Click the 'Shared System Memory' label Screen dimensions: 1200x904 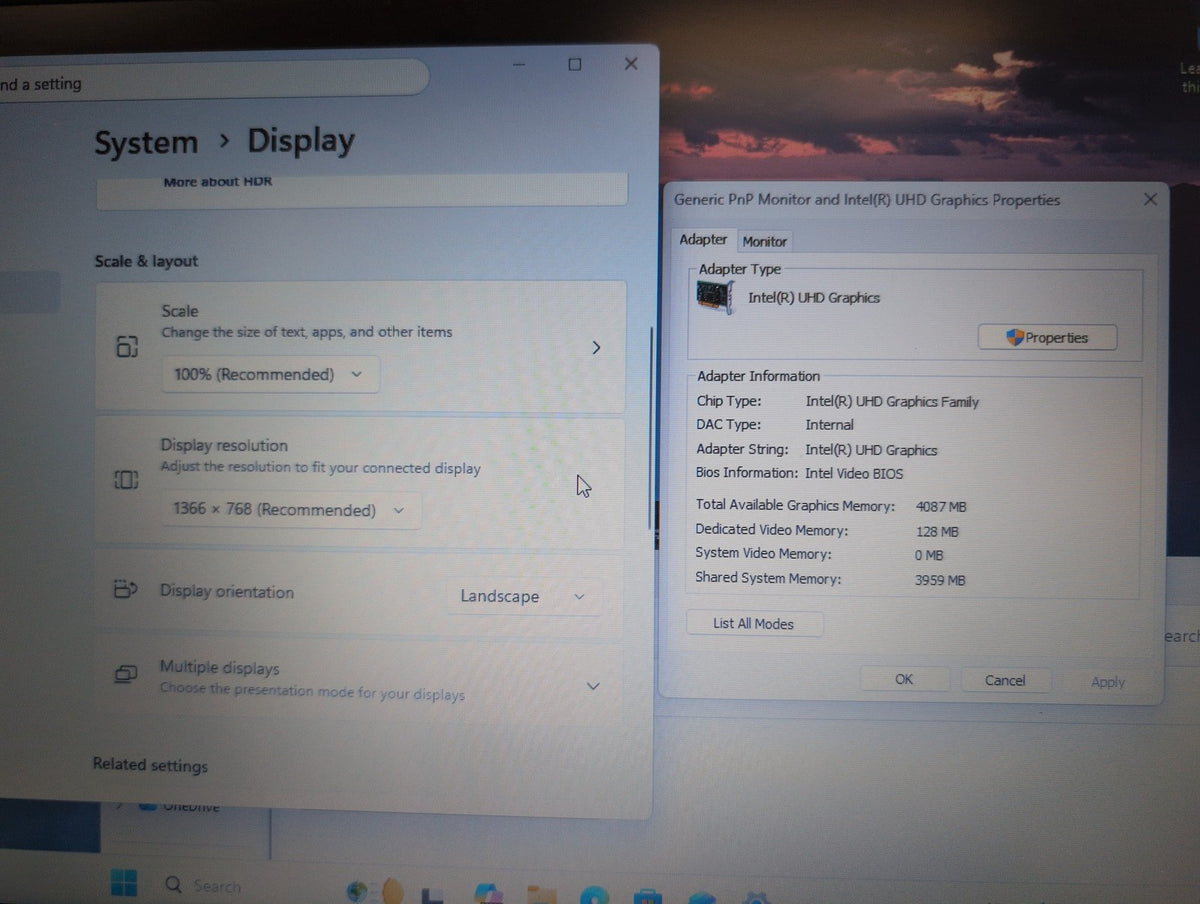768,578
